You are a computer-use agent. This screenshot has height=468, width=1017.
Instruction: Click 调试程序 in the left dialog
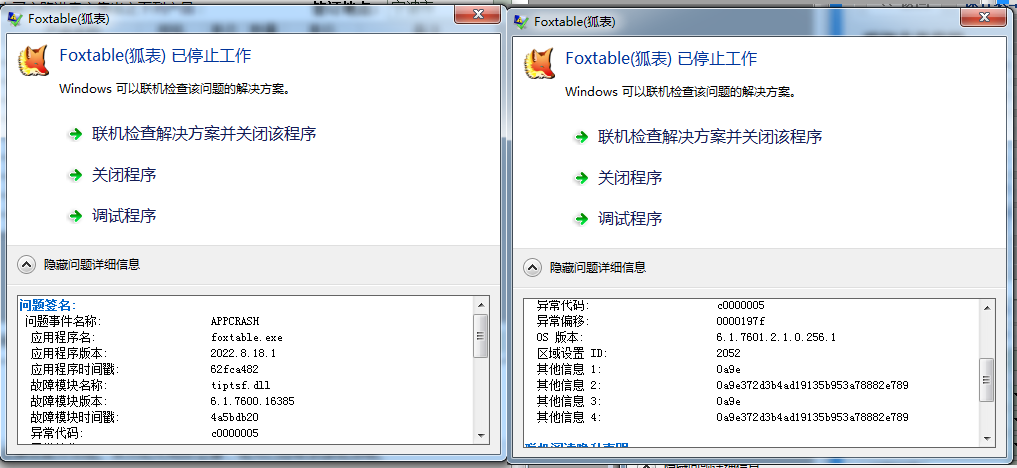pyautogui.click(x=124, y=216)
